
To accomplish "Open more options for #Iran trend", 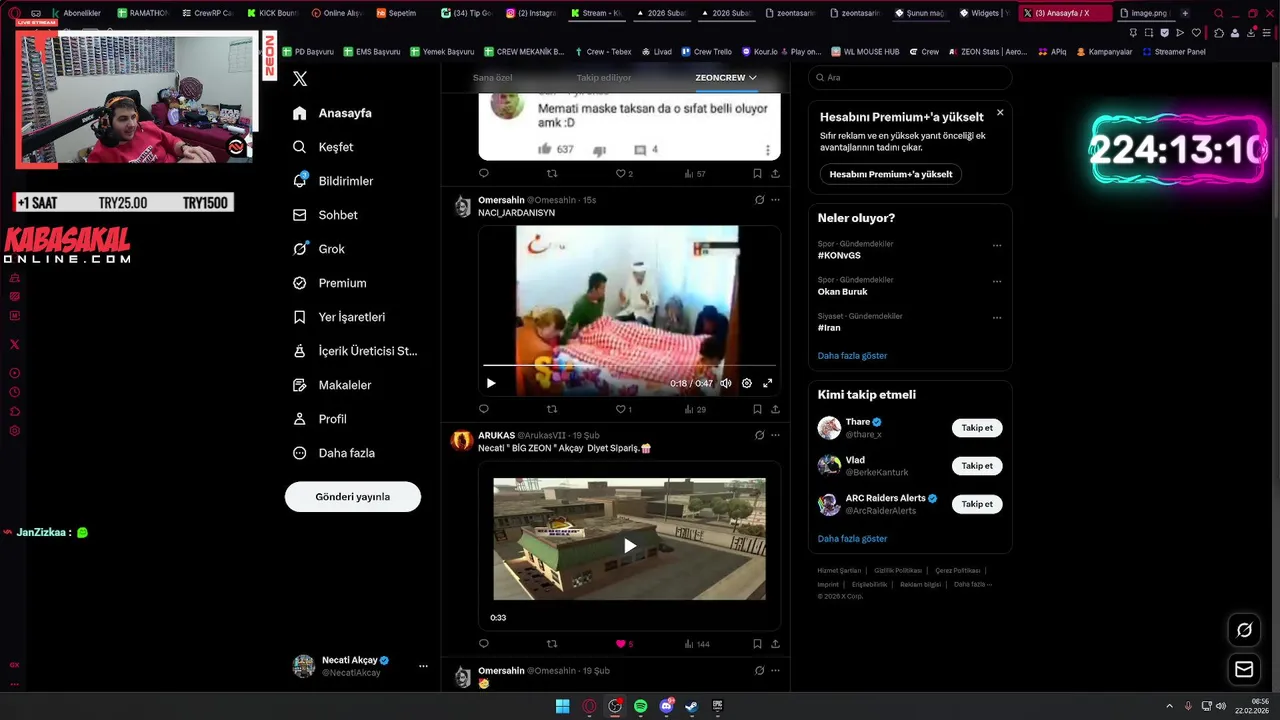I will pos(997,318).
